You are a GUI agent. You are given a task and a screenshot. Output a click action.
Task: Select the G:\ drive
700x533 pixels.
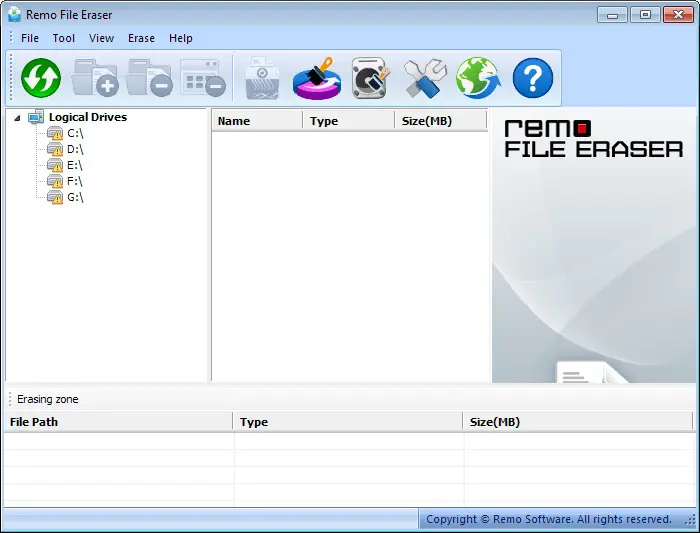[75, 197]
